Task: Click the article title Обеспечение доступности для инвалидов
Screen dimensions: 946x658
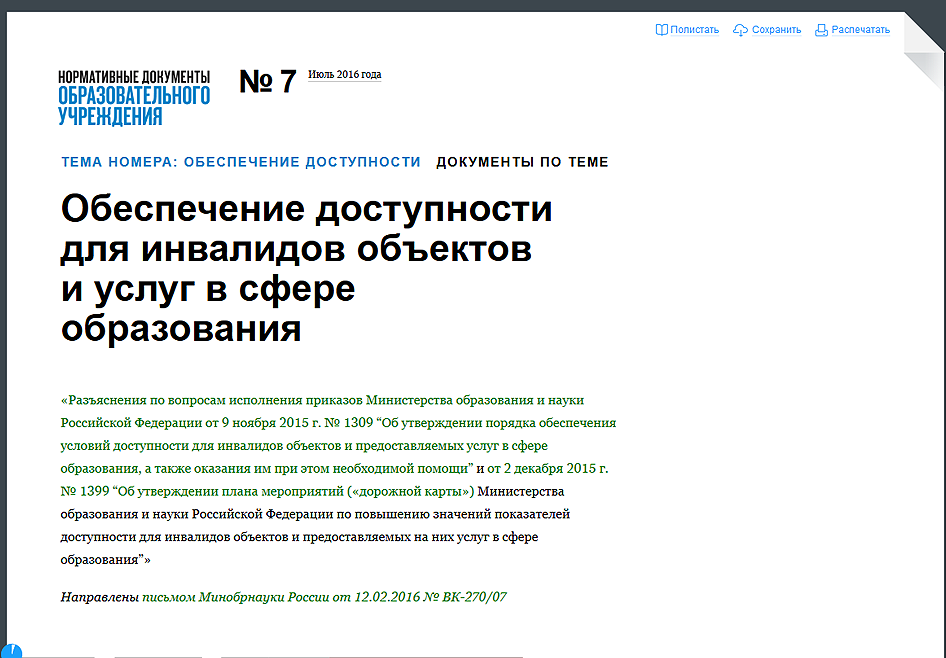Action: point(306,268)
